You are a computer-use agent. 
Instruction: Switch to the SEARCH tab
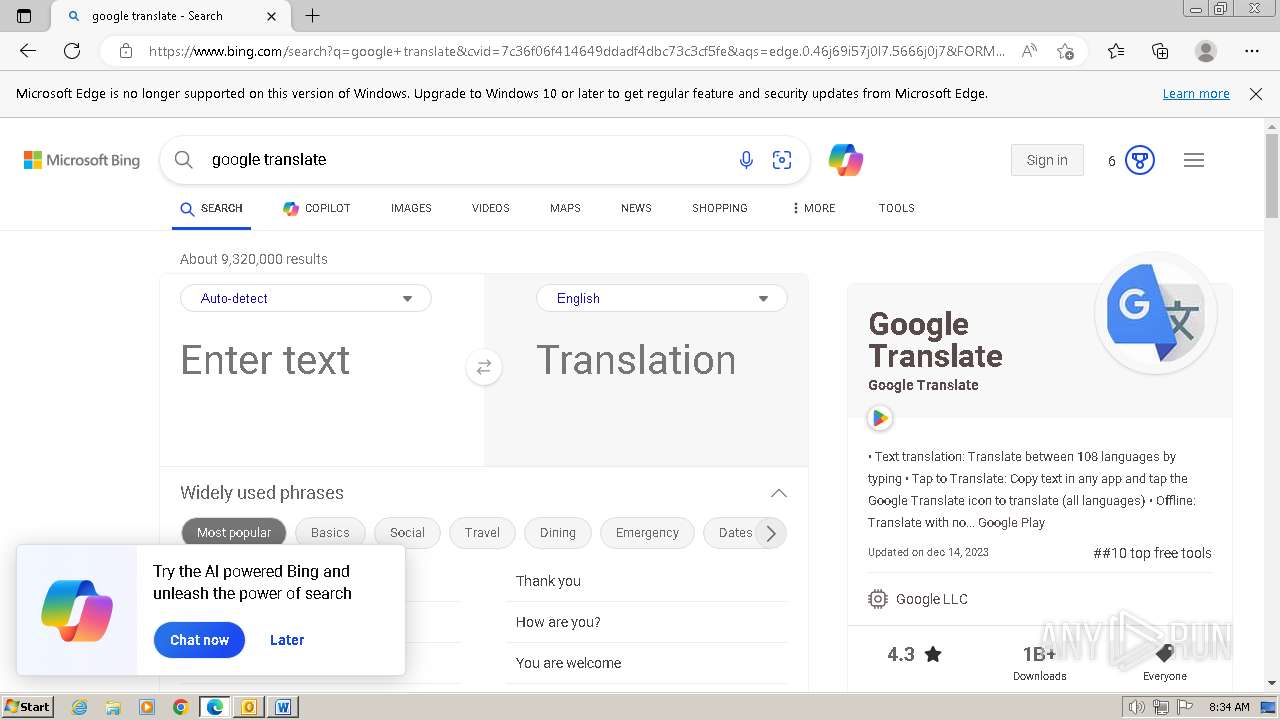pos(211,208)
